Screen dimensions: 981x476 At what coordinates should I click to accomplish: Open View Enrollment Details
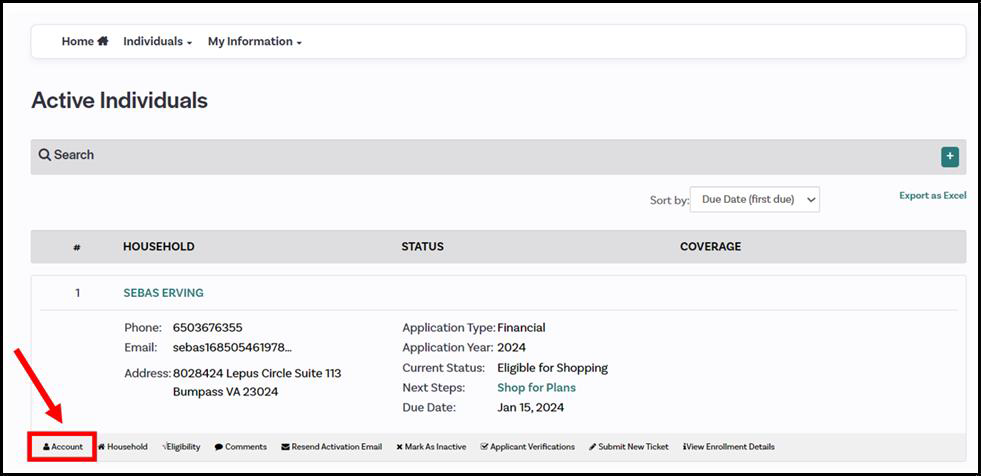(x=729, y=447)
